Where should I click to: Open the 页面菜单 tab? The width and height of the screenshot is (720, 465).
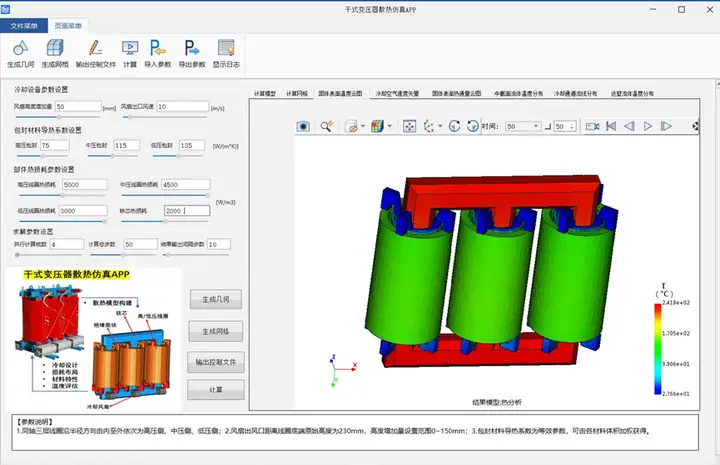pos(68,26)
